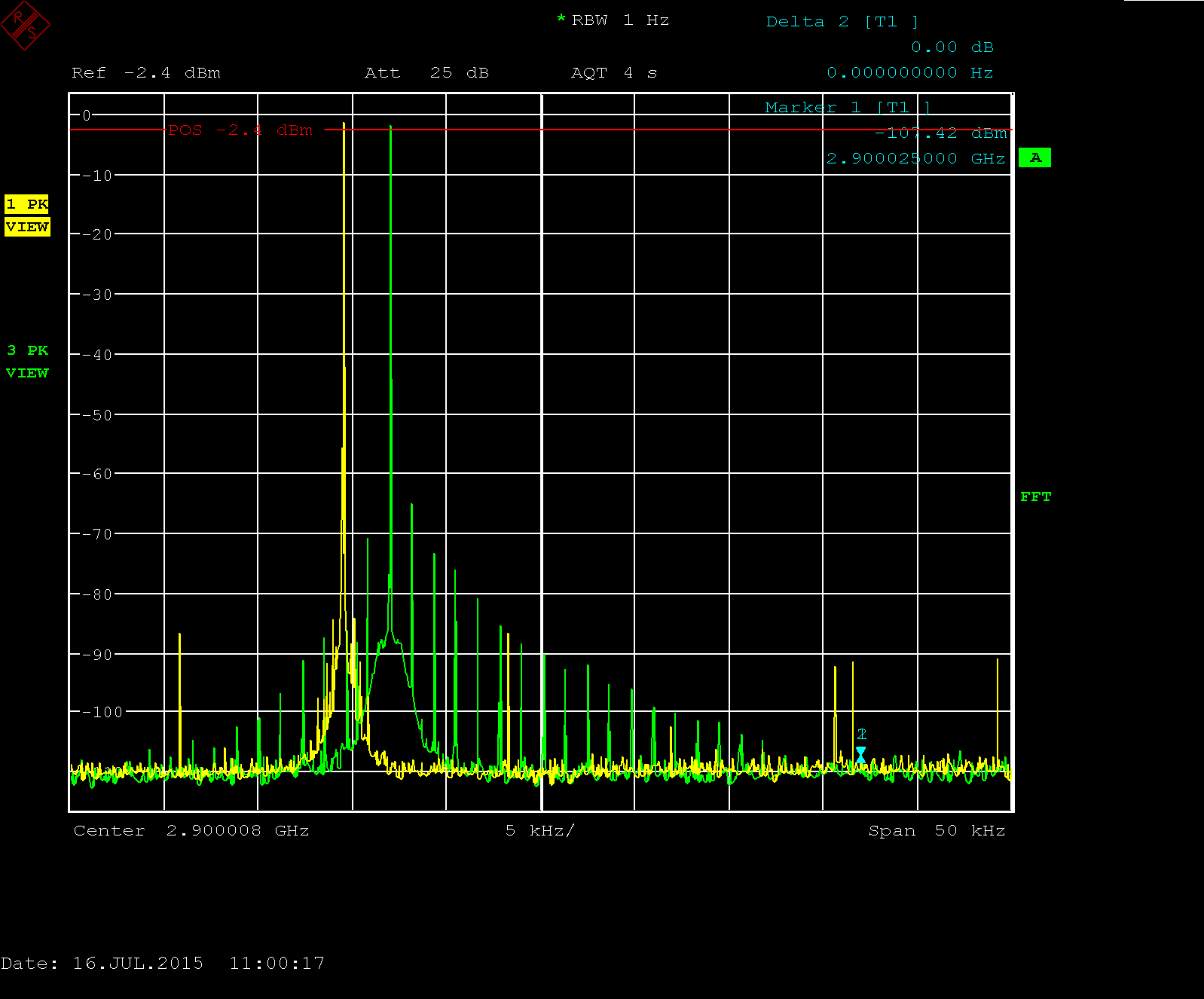Click the '-100' y-axis label
1204x999 pixels.
pyautogui.click(x=102, y=712)
